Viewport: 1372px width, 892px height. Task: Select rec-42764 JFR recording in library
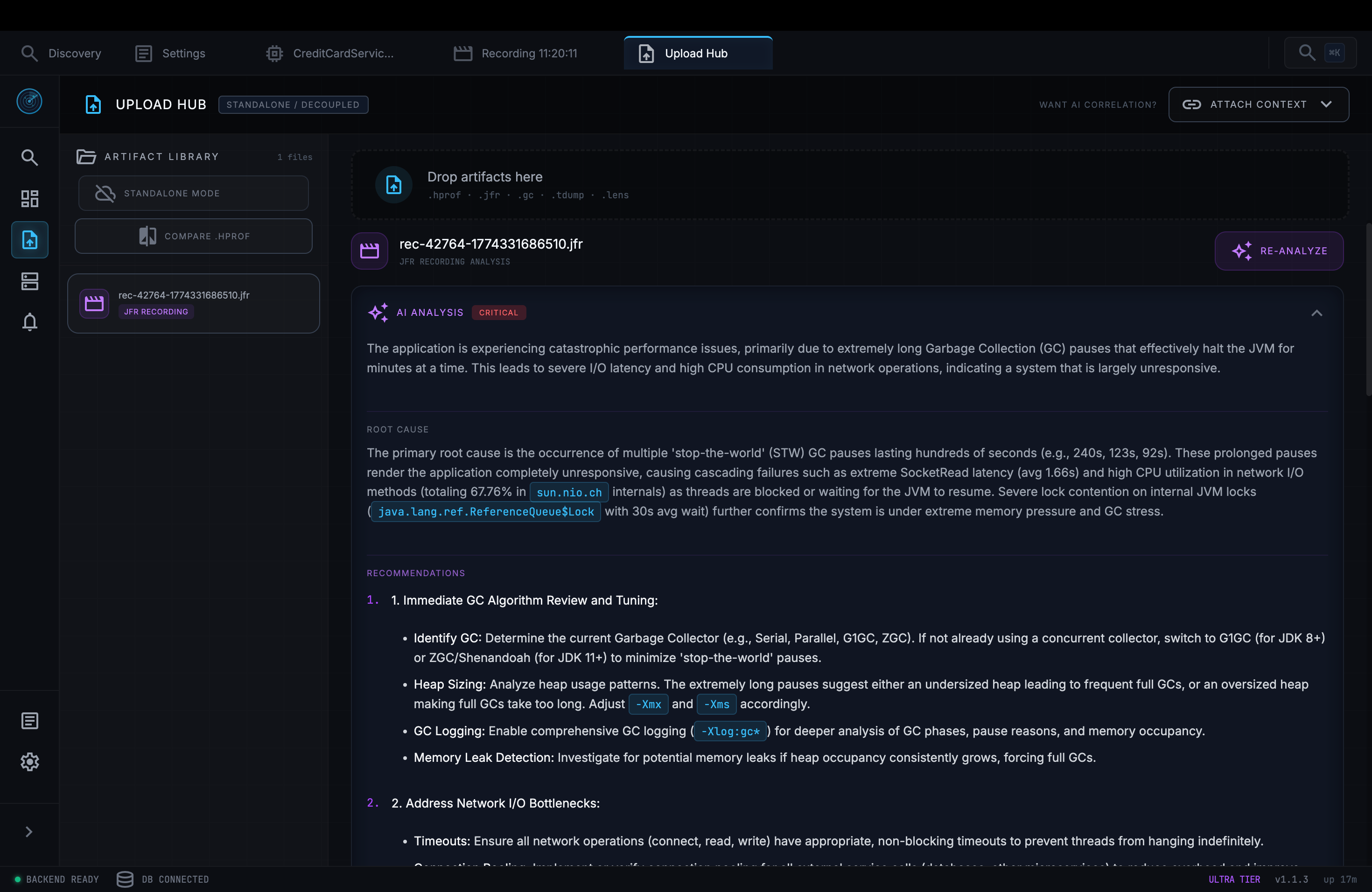pos(193,303)
